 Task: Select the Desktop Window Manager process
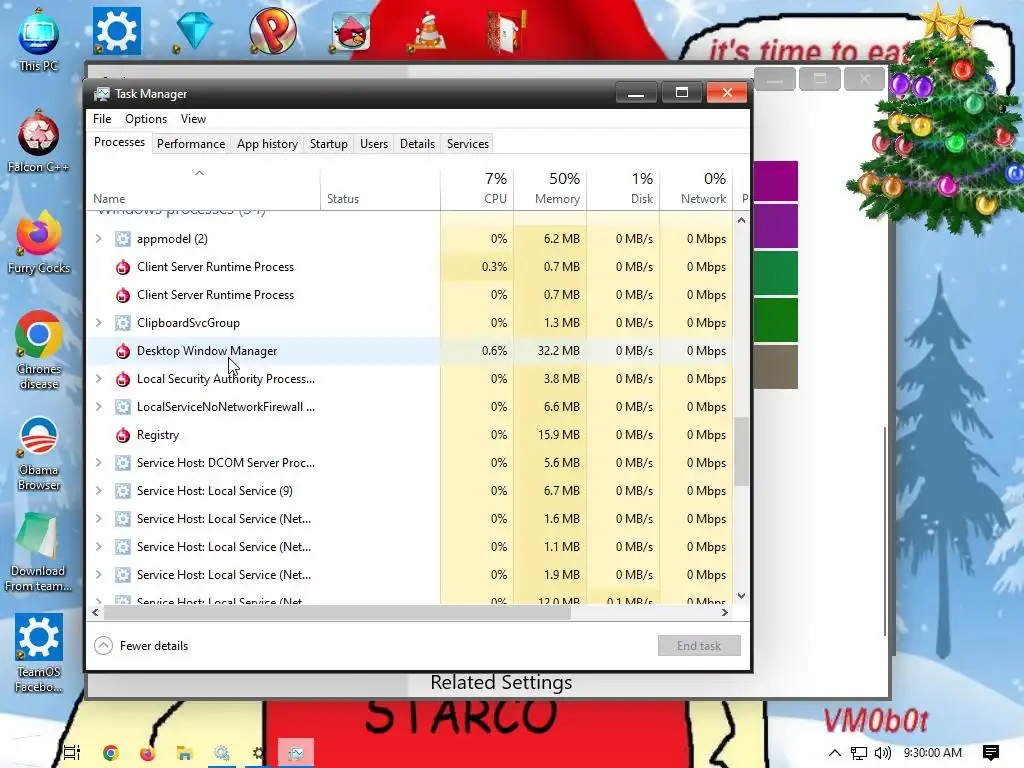coord(410,351)
